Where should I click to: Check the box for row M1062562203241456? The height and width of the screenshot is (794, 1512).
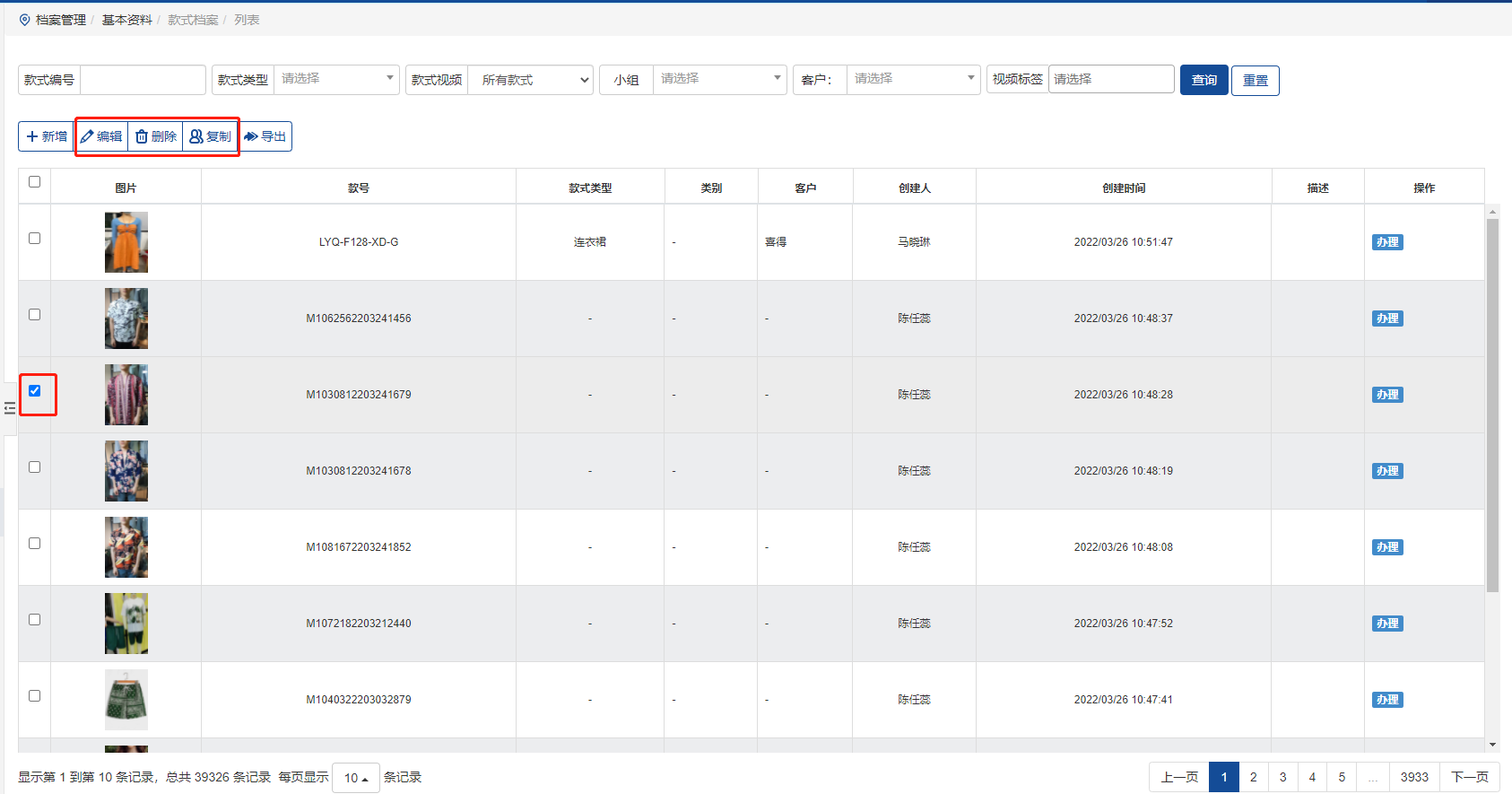coord(35,315)
